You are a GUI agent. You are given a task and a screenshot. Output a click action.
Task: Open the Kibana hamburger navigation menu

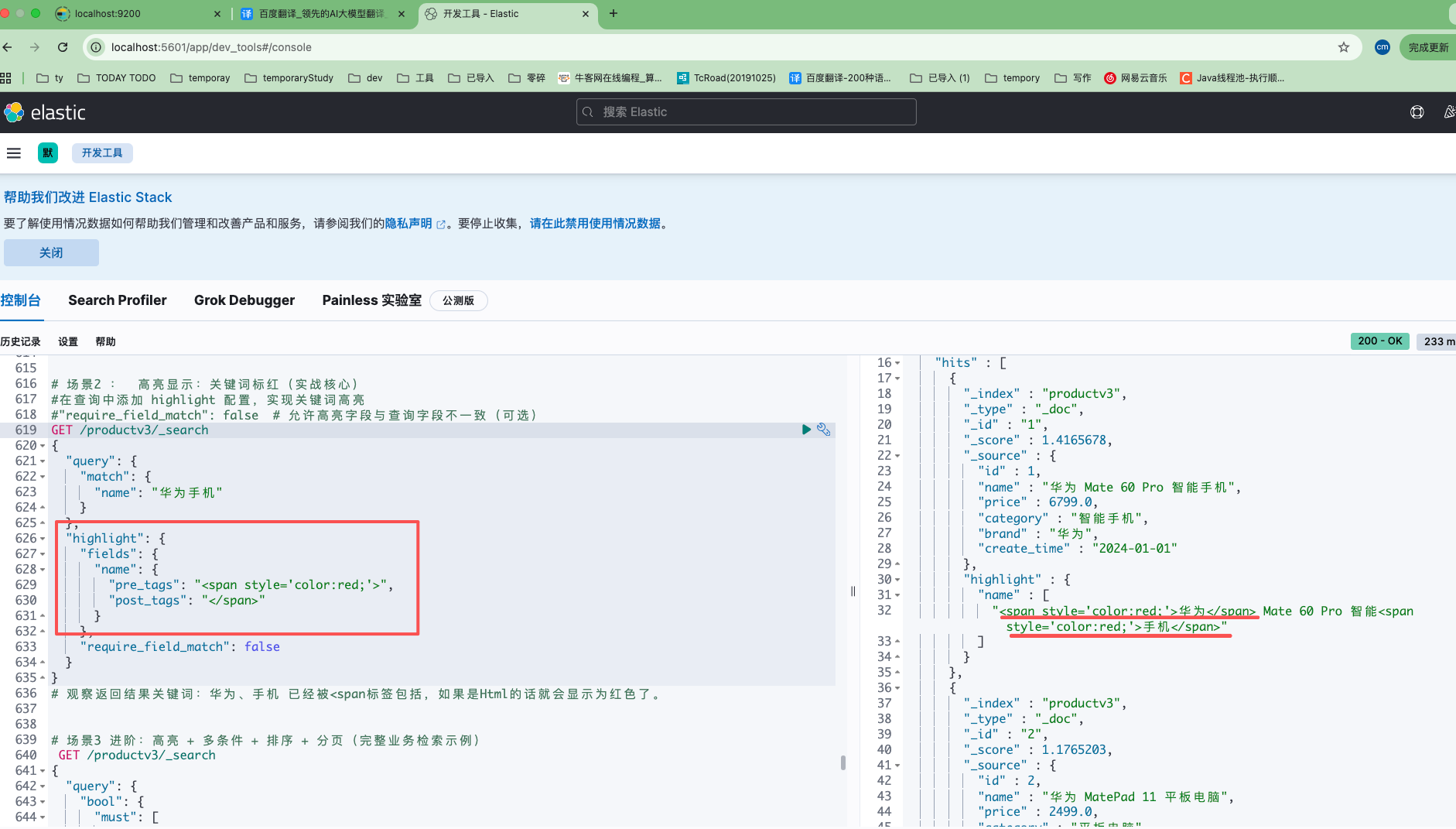(x=14, y=153)
